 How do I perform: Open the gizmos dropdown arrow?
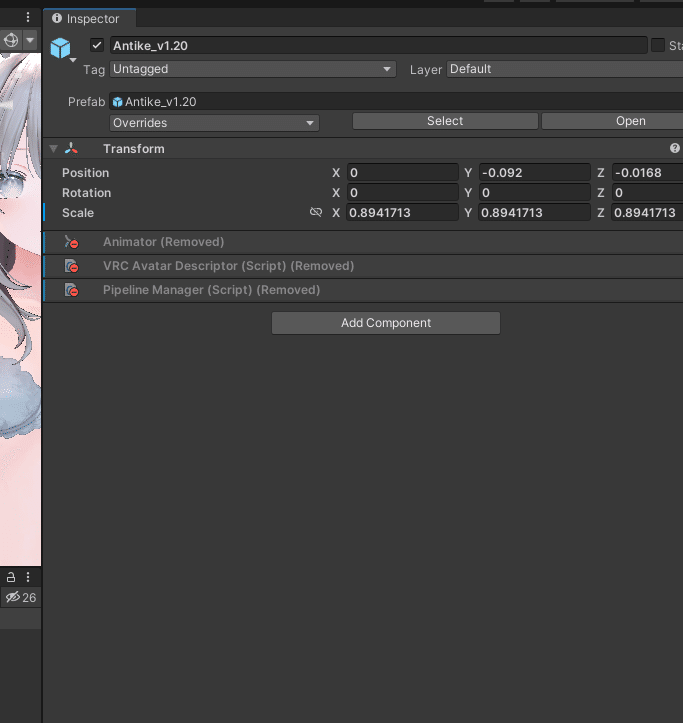coord(30,40)
